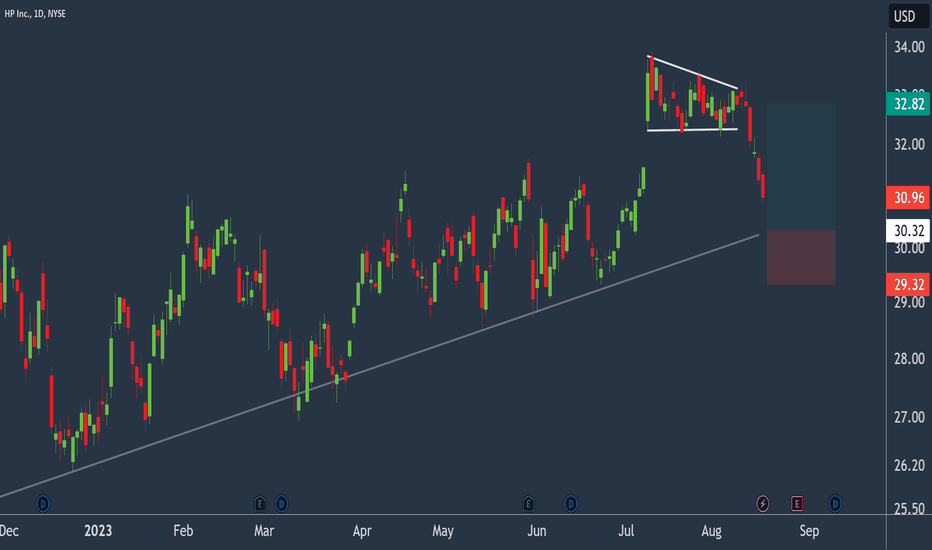The image size is (932, 550).
Task: Click the May label on the time axis
Action: click(443, 530)
